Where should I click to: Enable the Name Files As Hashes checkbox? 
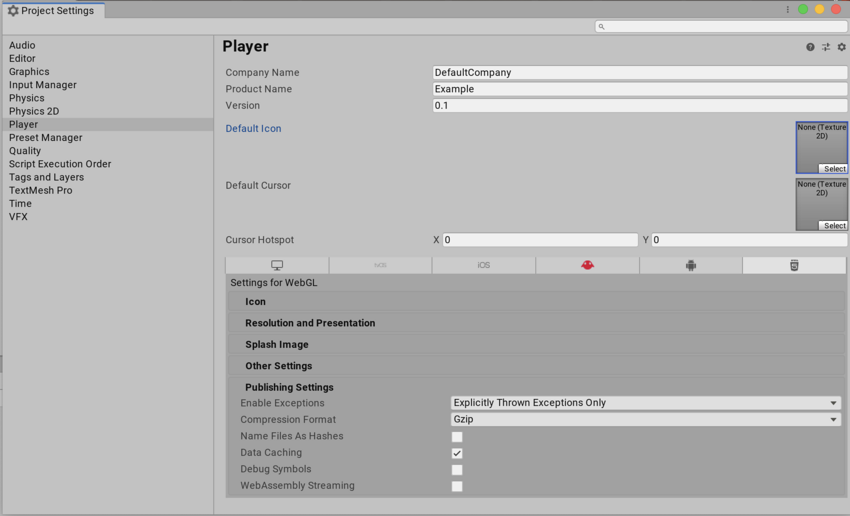457,437
